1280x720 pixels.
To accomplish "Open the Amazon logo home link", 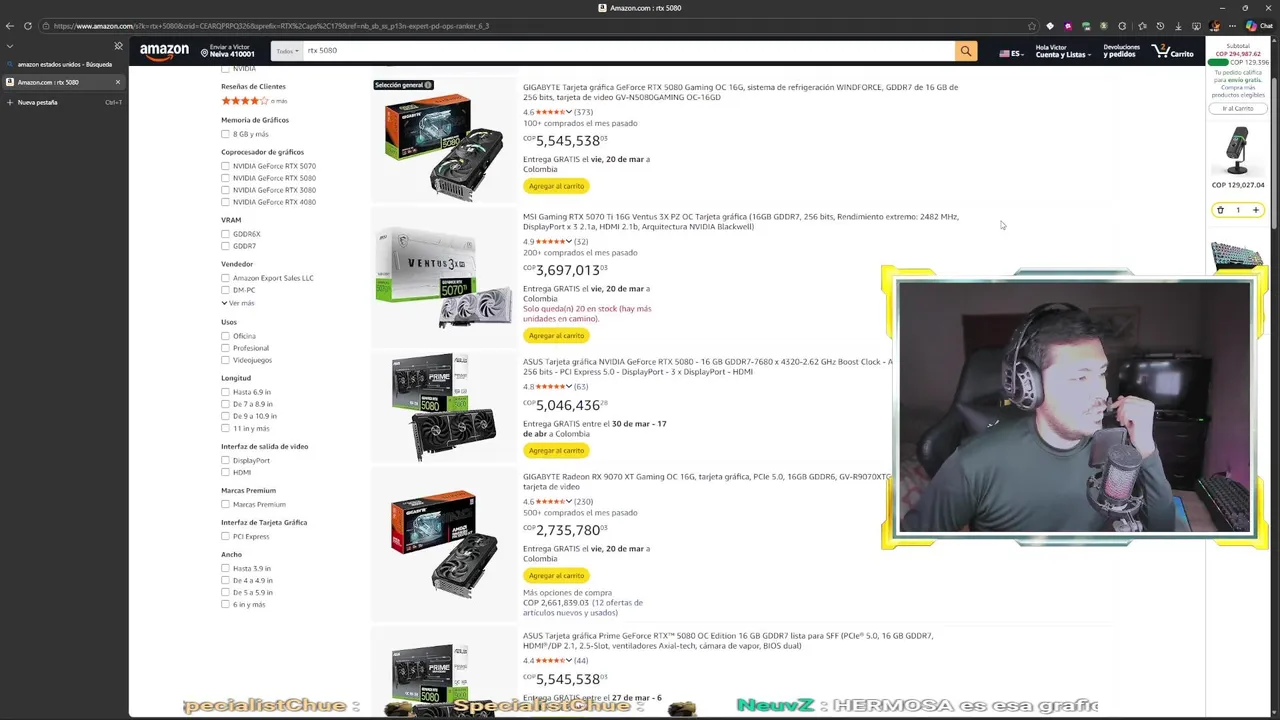I will click(x=164, y=51).
